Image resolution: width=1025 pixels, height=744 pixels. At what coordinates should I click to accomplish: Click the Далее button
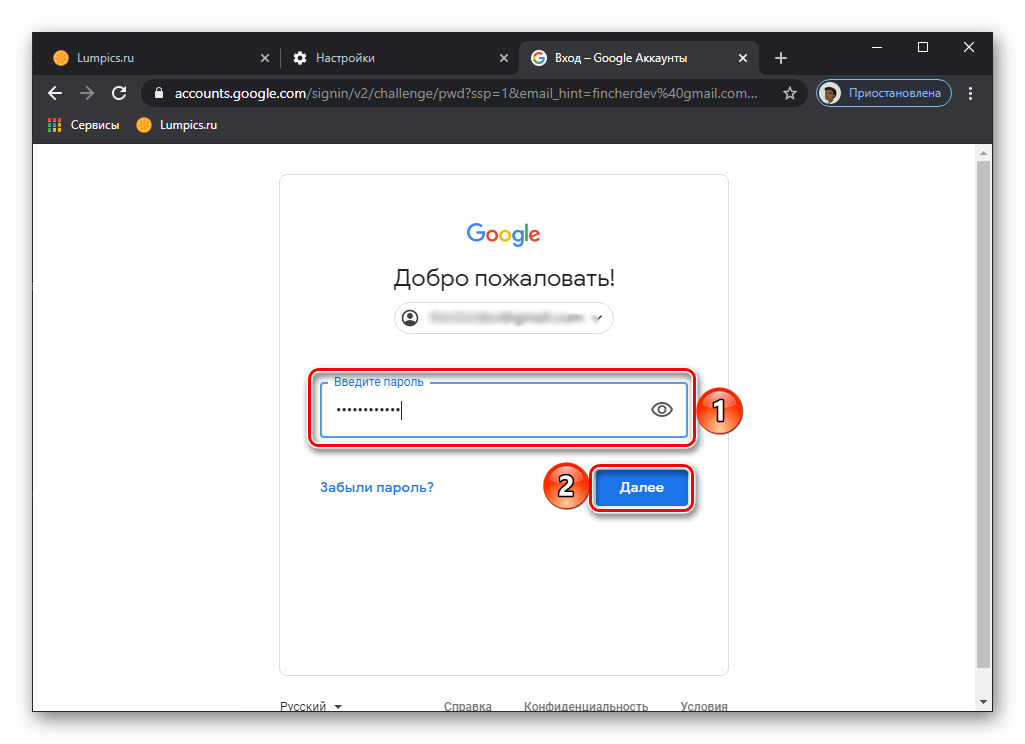click(x=641, y=487)
